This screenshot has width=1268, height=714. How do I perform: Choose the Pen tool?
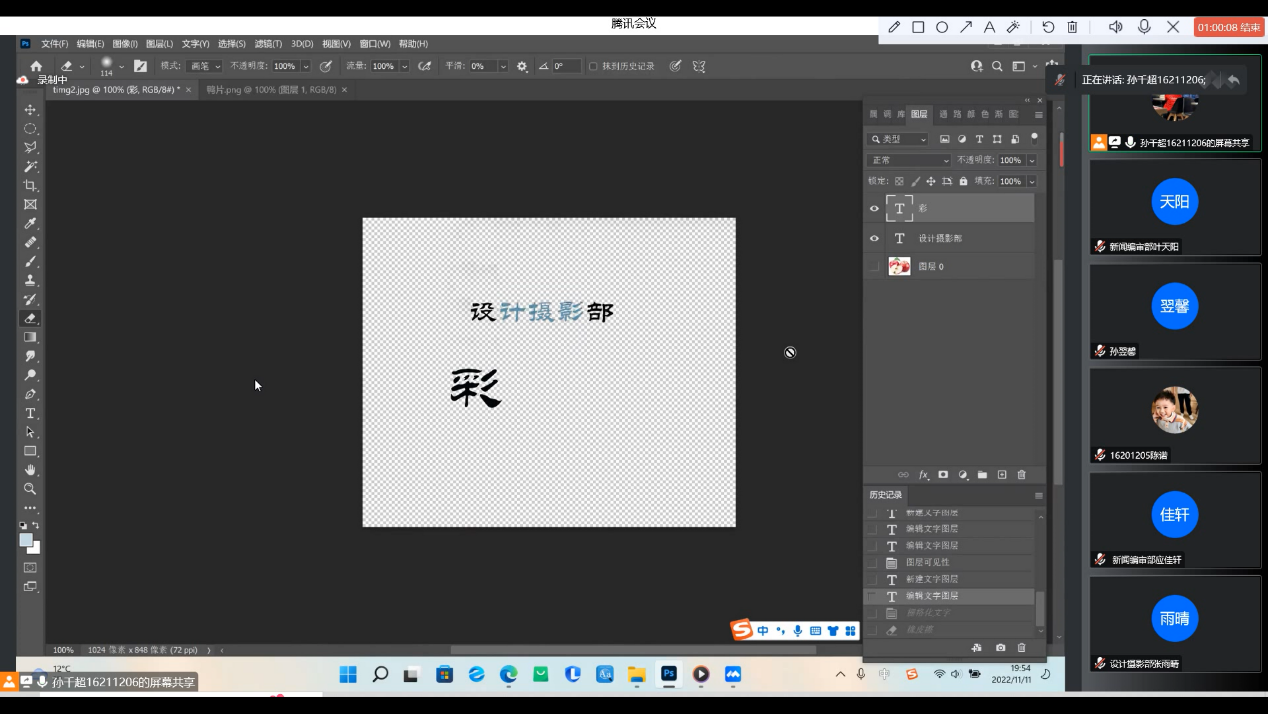[30, 395]
